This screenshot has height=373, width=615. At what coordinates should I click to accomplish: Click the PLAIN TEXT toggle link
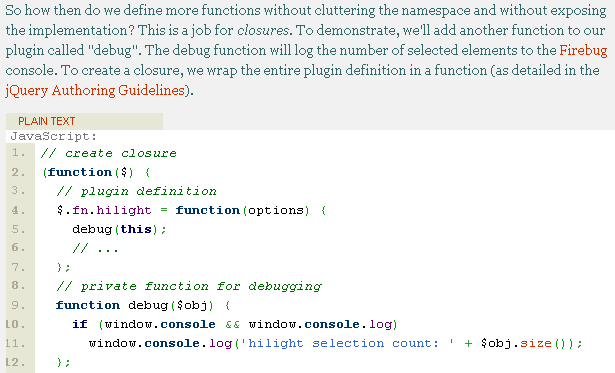[46, 121]
